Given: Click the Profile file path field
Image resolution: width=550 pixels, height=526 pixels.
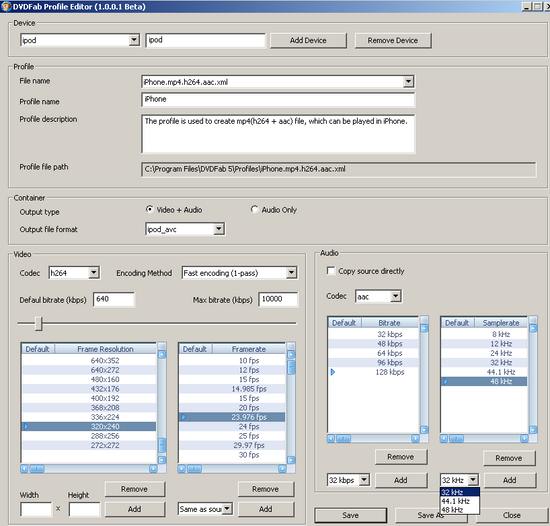Looking at the screenshot, I should point(338,169).
